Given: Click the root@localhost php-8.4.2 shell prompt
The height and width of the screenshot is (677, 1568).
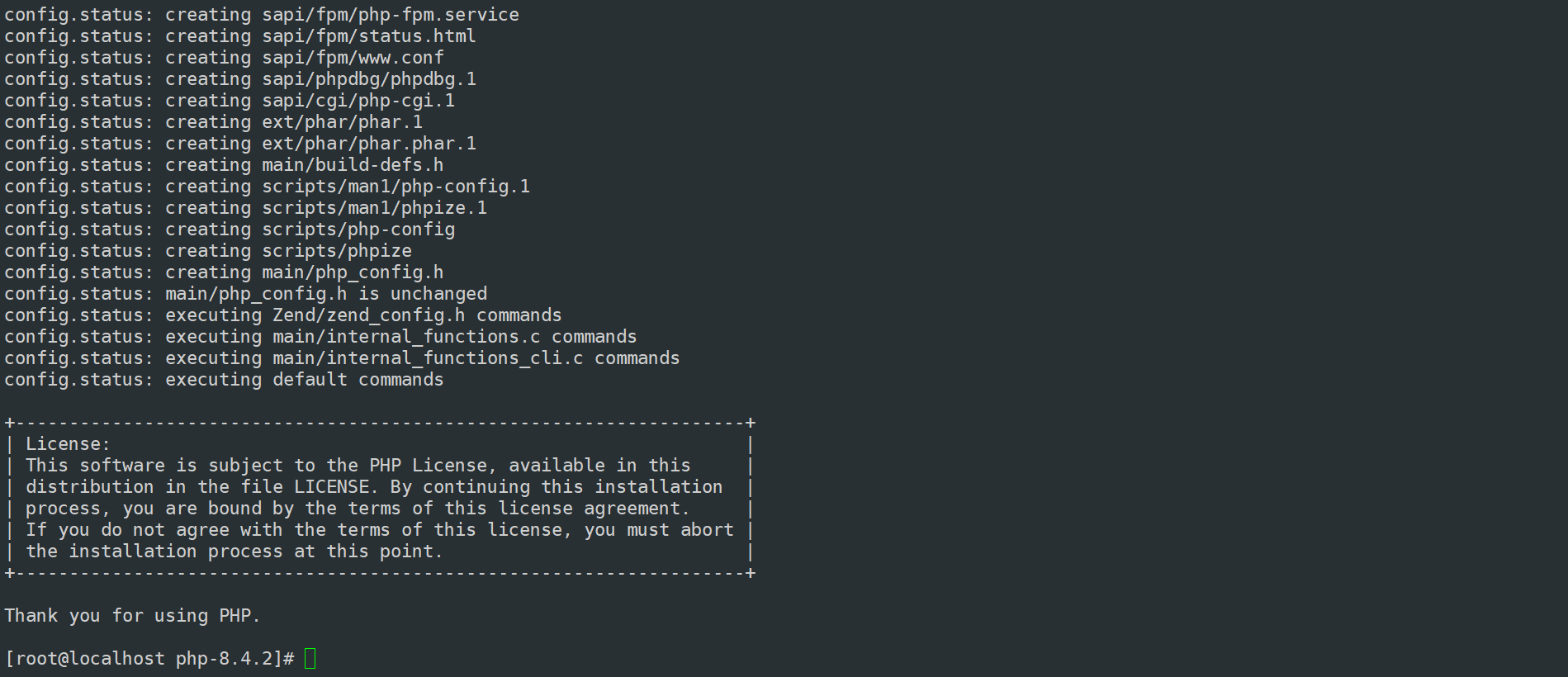Looking at the screenshot, I should [x=149, y=658].
